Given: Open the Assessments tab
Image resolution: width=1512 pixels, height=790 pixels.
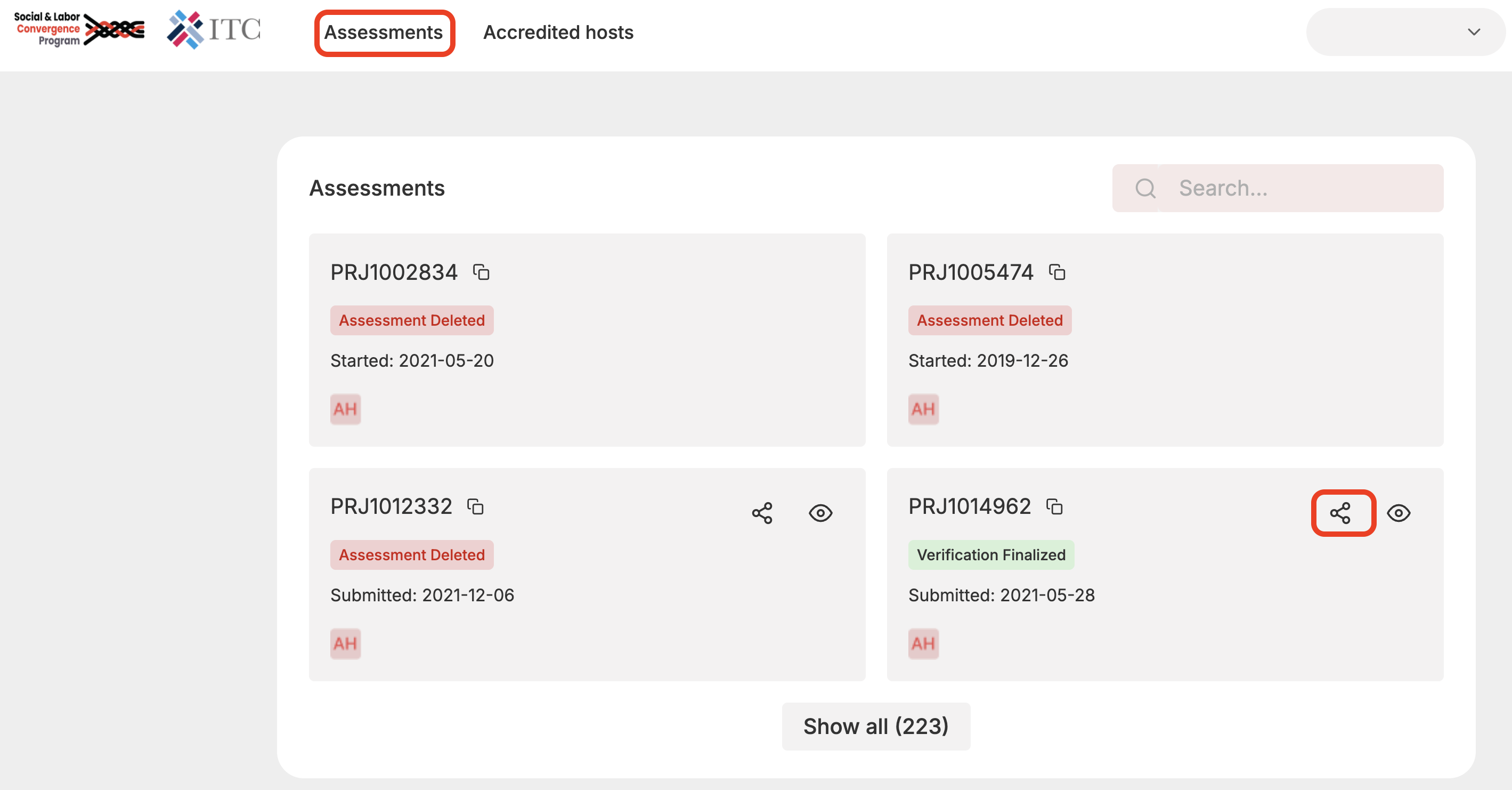Looking at the screenshot, I should coord(384,33).
